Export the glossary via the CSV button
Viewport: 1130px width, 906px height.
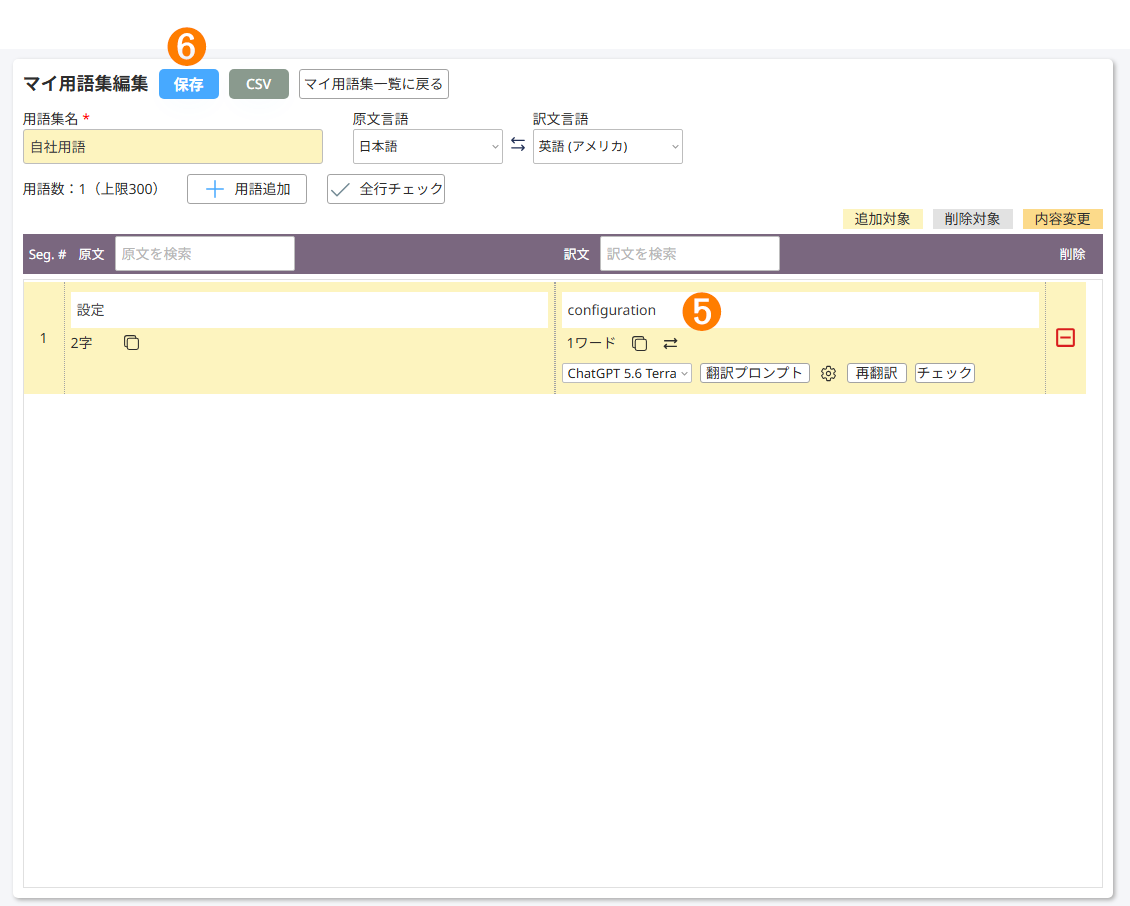[259, 84]
